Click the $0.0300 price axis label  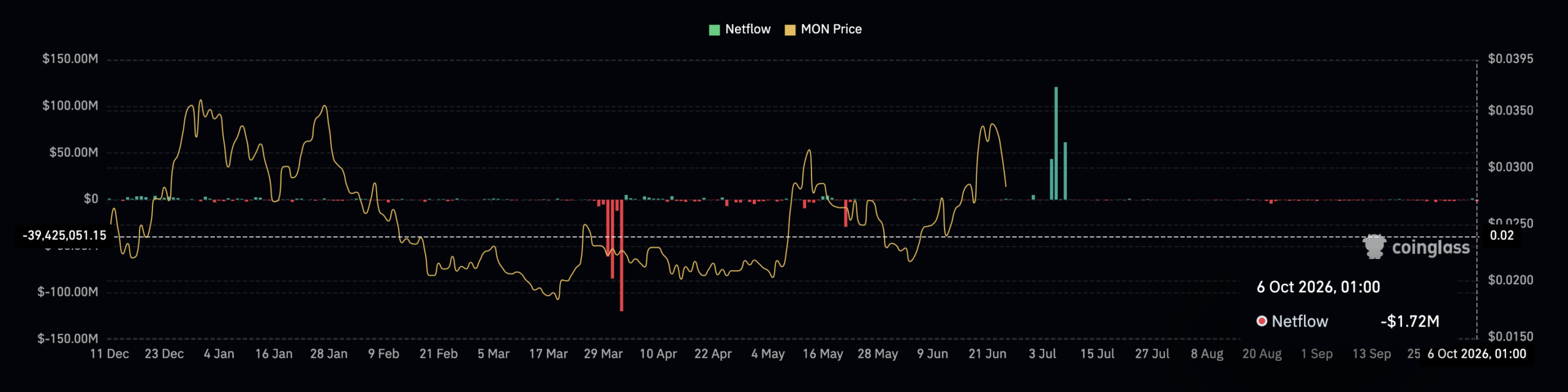pos(1510,167)
